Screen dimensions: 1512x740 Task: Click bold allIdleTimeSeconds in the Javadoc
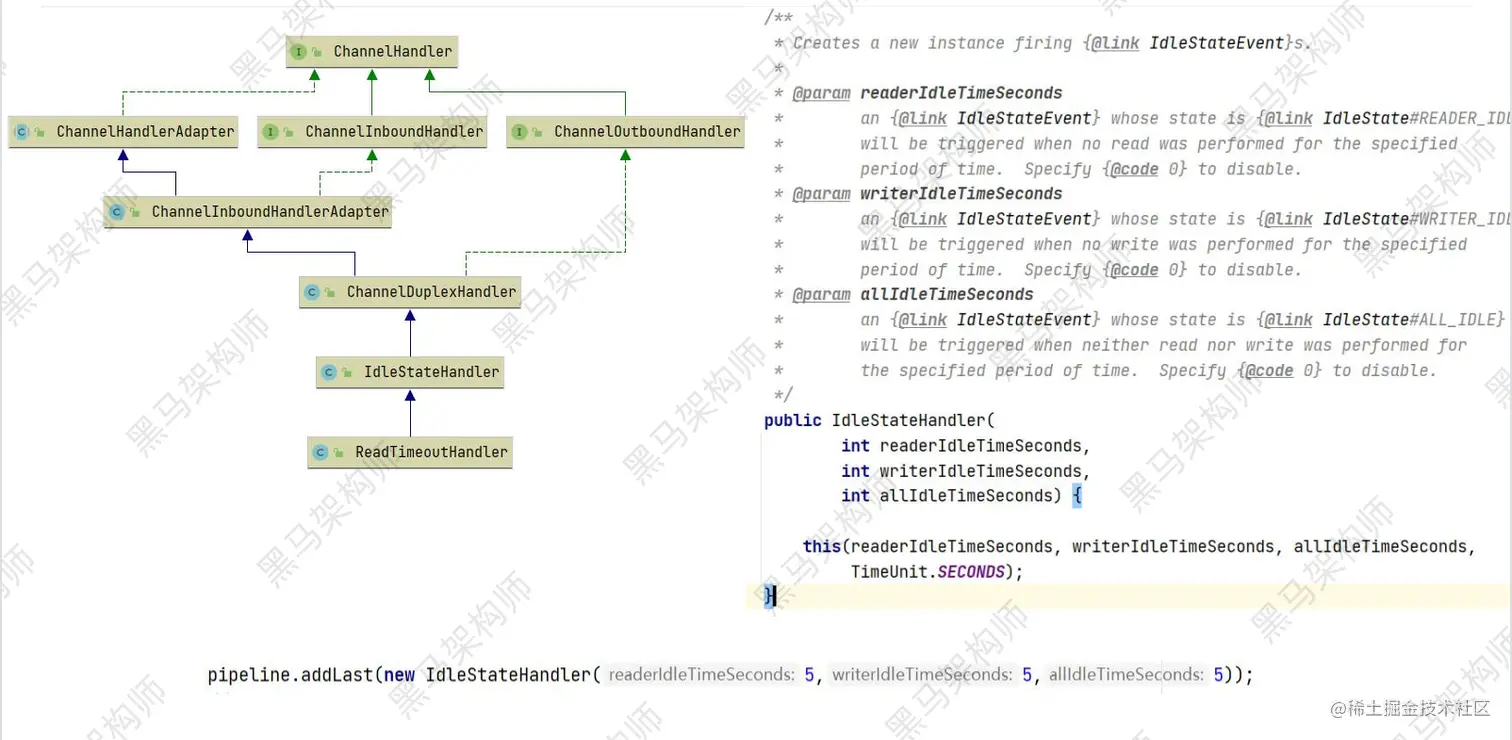coord(947,295)
